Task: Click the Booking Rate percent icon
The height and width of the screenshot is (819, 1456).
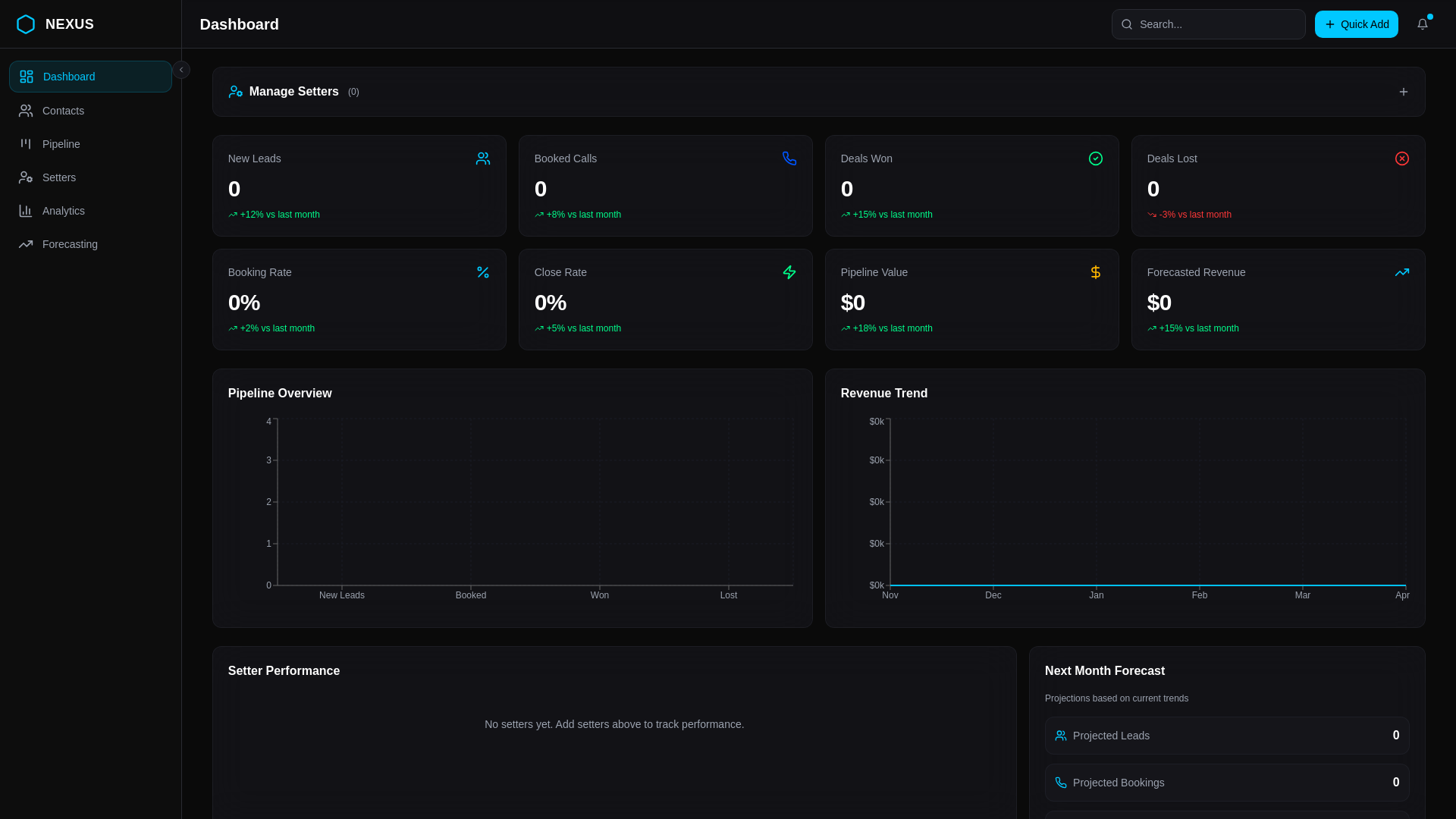Action: 483,272
